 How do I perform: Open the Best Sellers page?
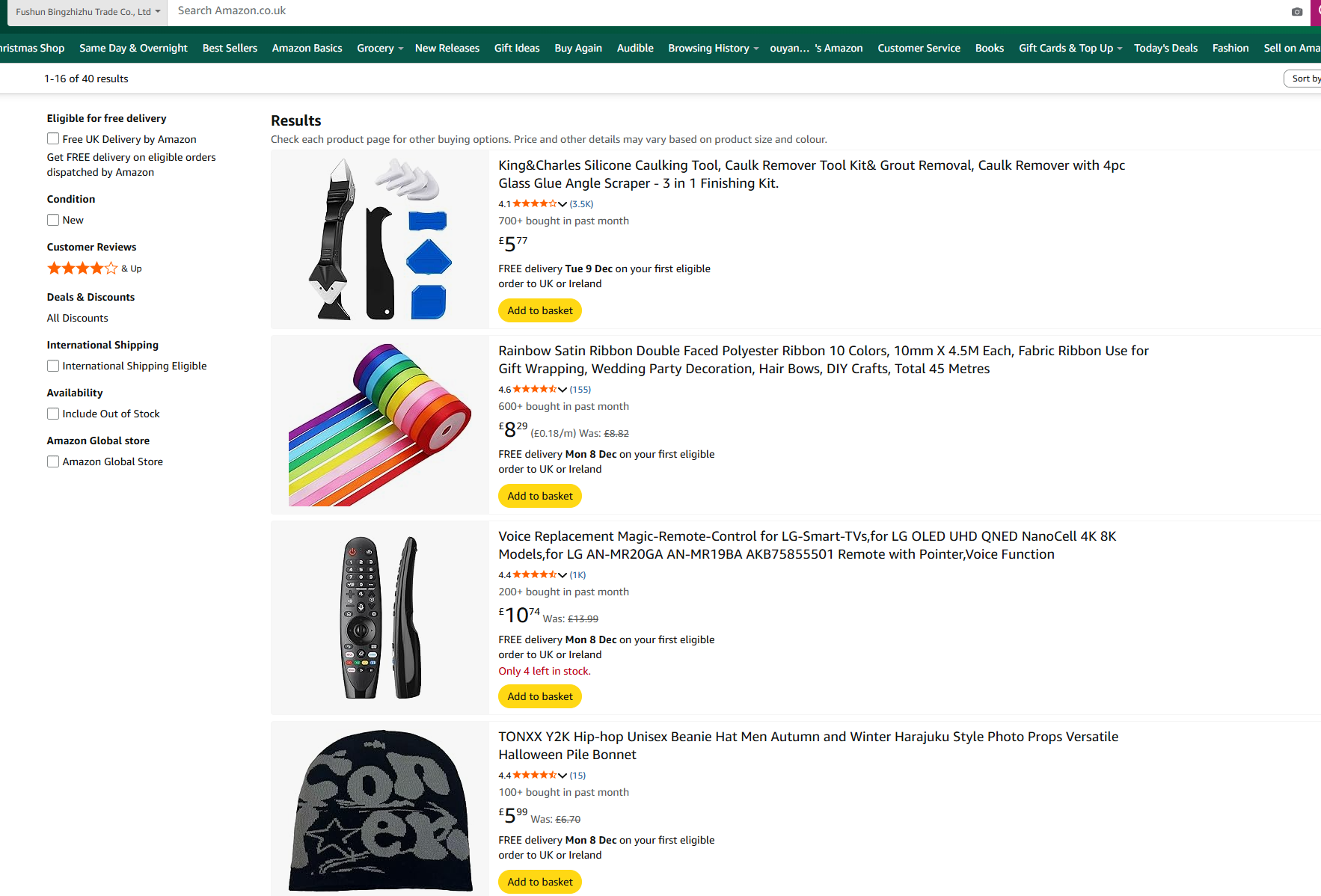coord(230,48)
